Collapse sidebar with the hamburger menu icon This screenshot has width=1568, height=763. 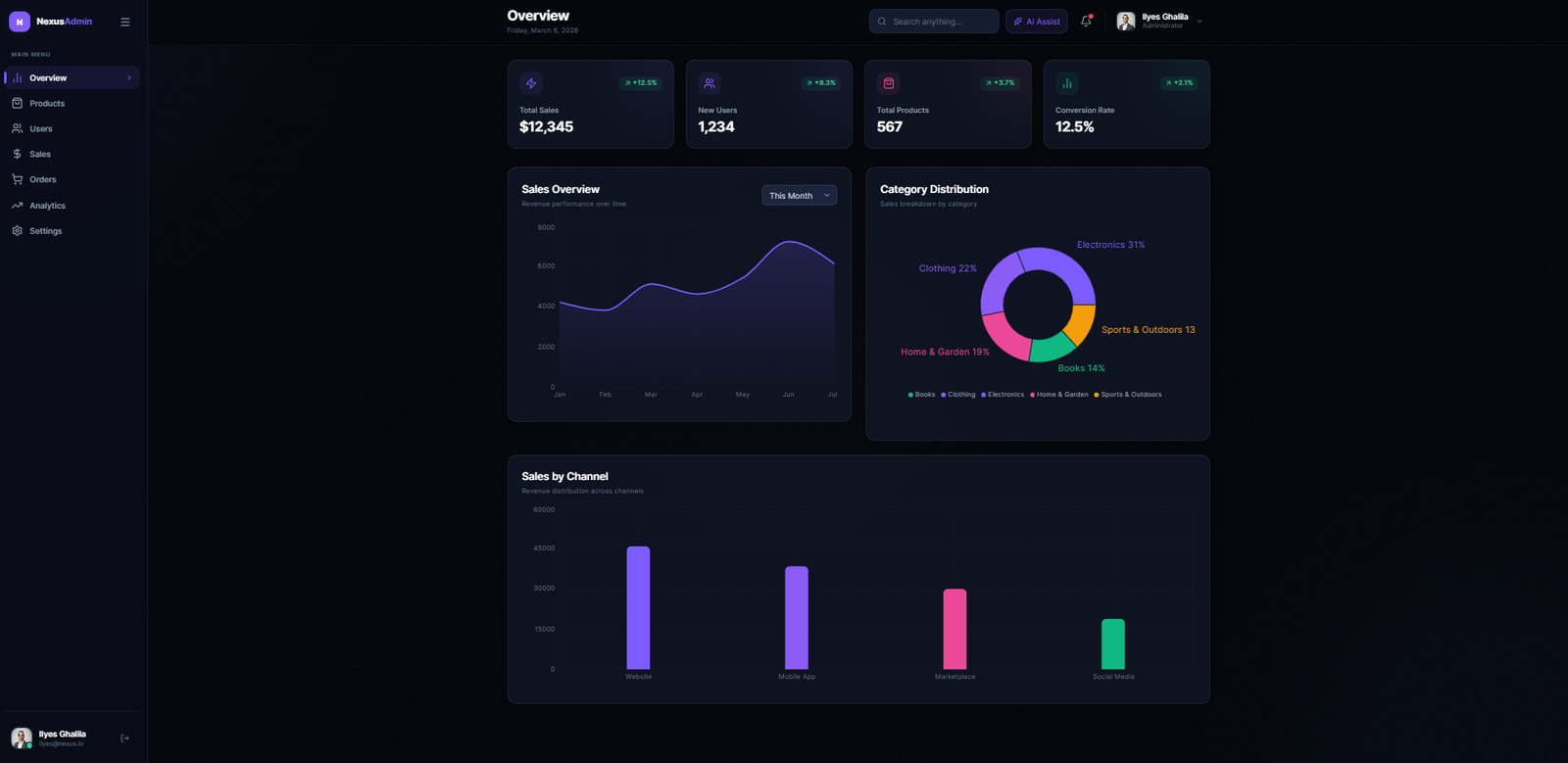(124, 22)
